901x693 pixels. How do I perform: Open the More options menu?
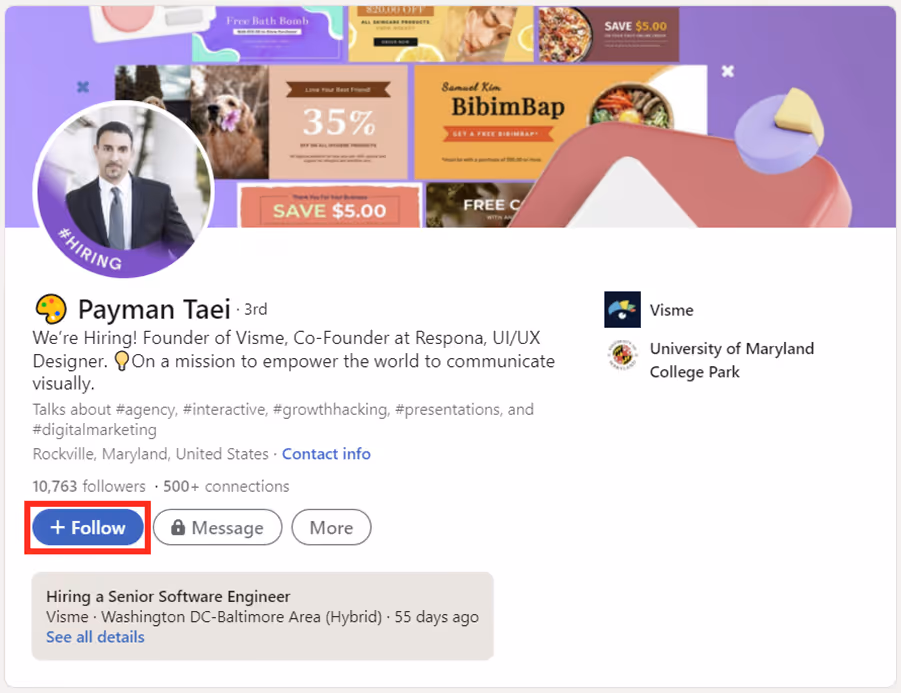point(331,527)
